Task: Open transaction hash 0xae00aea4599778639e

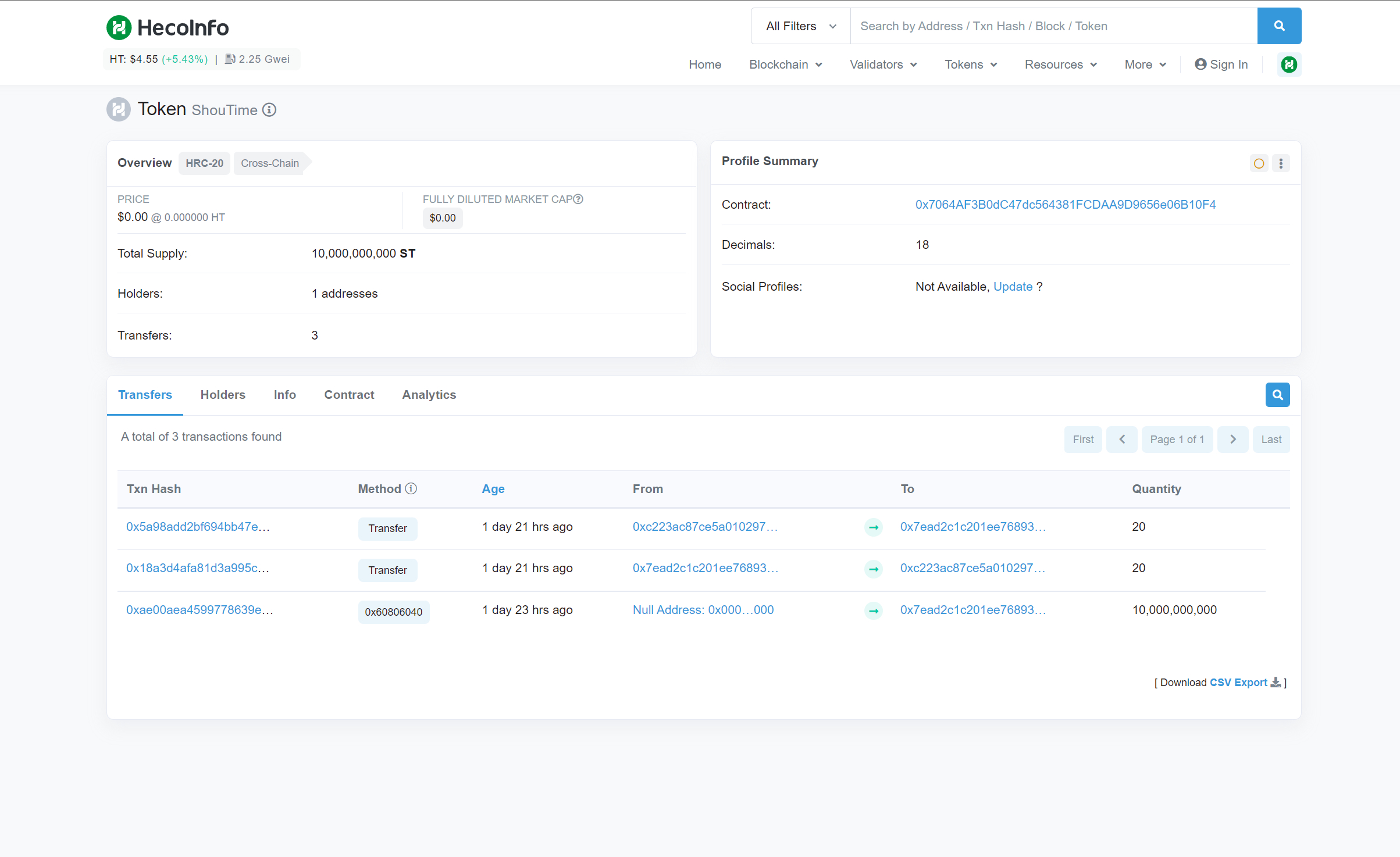Action: pyautogui.click(x=200, y=610)
